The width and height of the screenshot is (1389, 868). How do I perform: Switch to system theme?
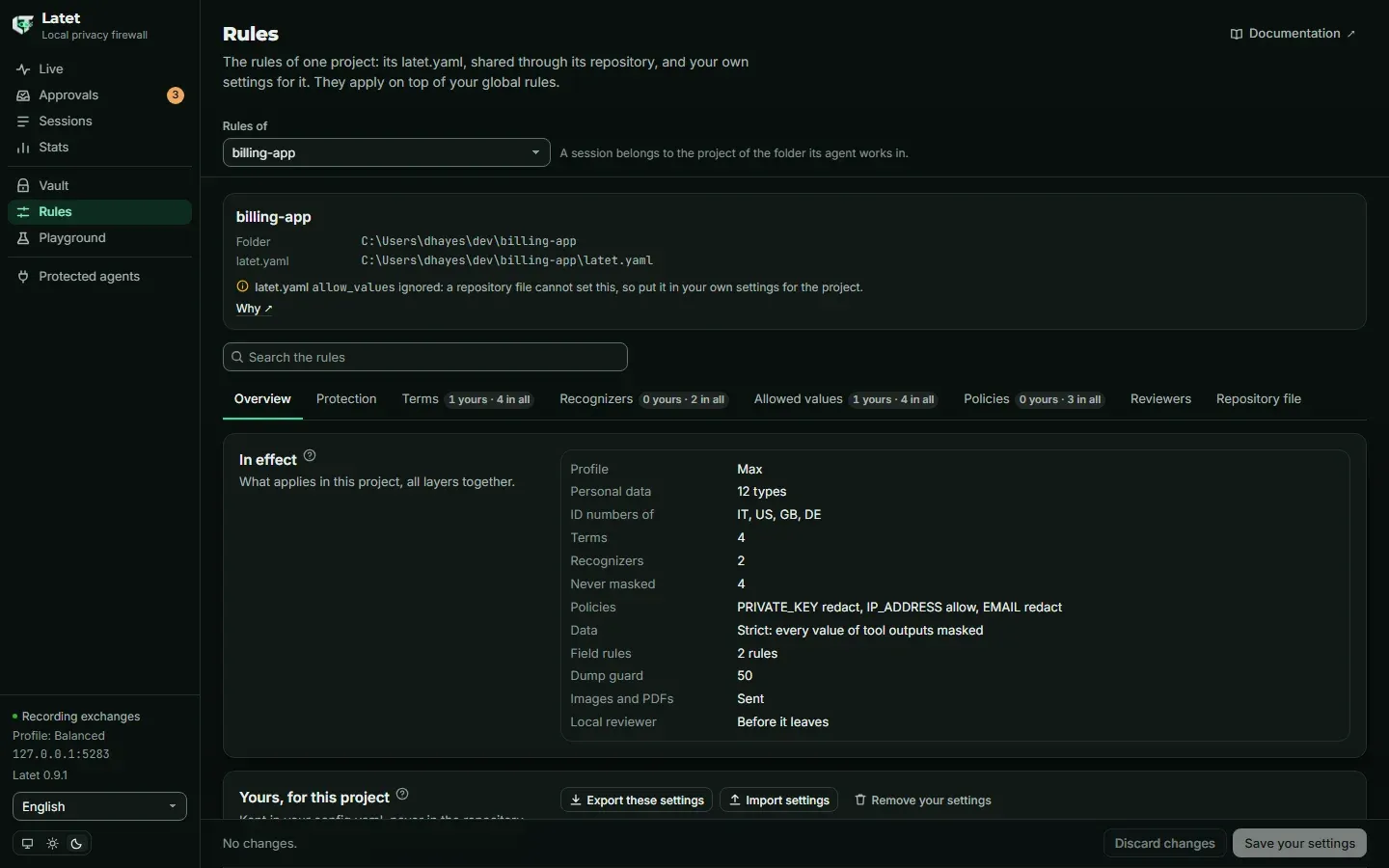[27, 844]
